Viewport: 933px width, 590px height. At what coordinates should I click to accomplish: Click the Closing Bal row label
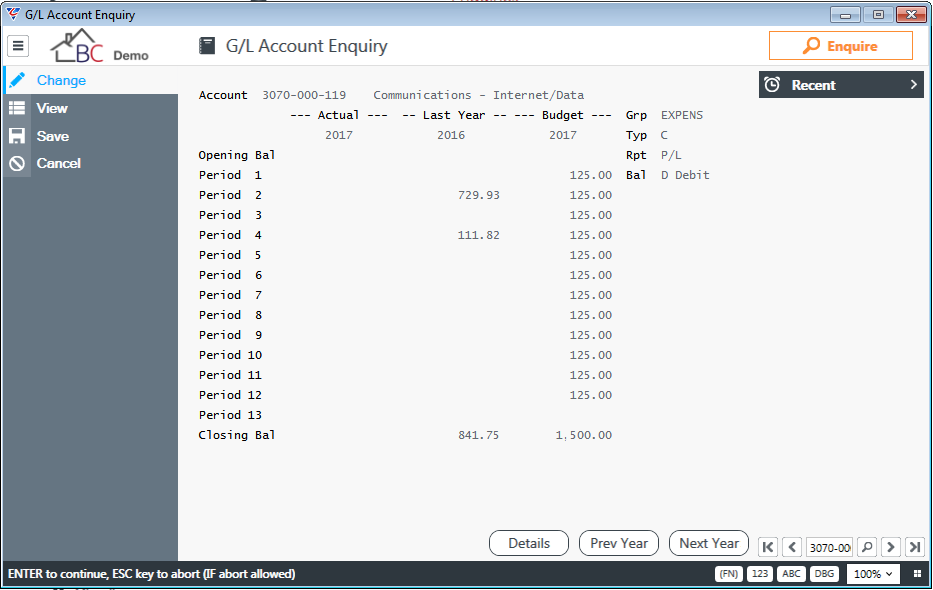[x=237, y=435]
